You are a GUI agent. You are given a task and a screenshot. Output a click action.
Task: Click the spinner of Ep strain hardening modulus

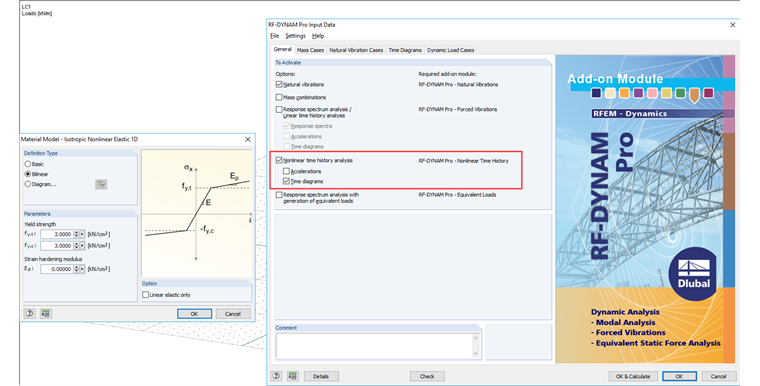point(76,269)
